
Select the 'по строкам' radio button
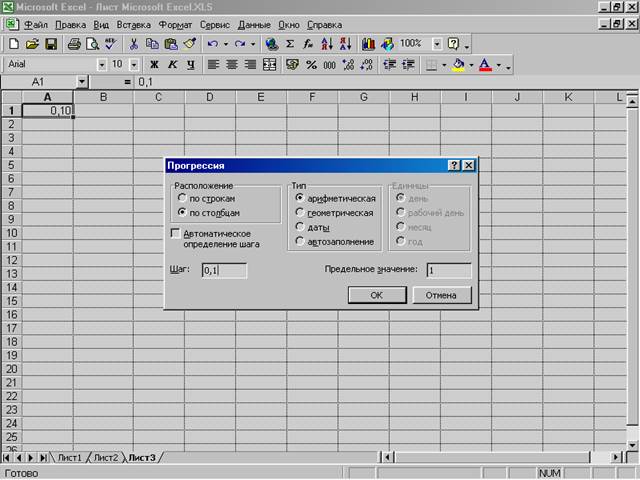click(181, 199)
